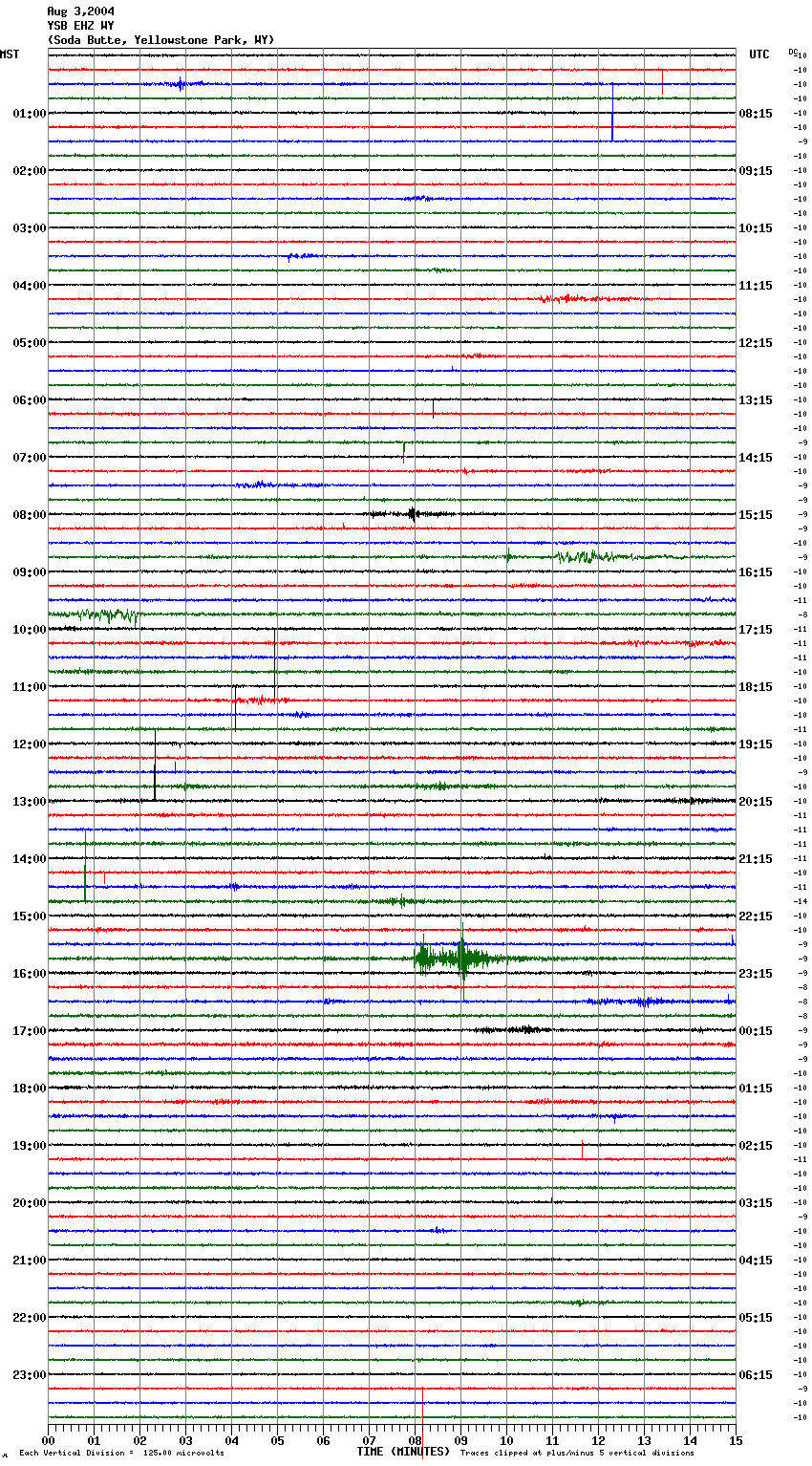Select the 21:00 MST time label

pos(30,1261)
